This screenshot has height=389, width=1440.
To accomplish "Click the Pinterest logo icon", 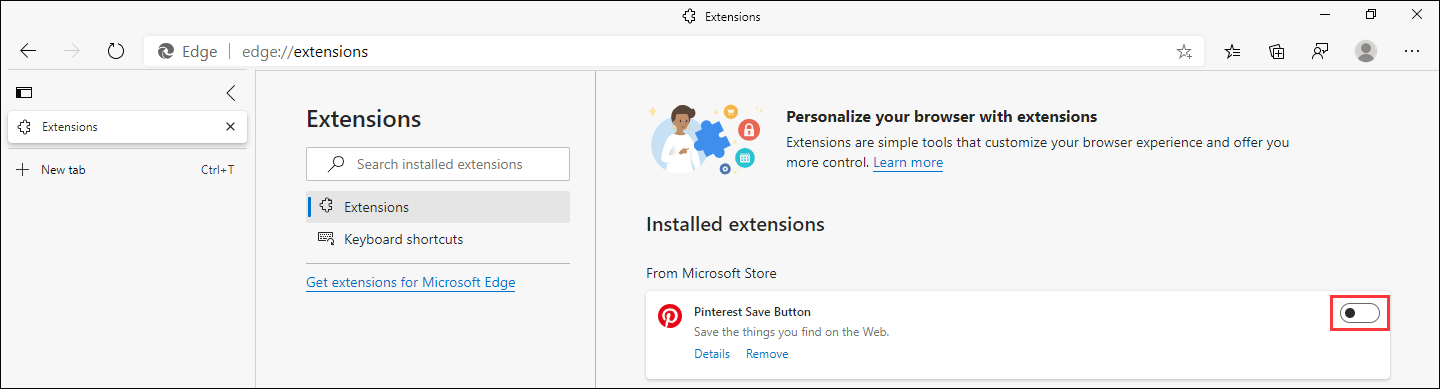I will point(670,316).
